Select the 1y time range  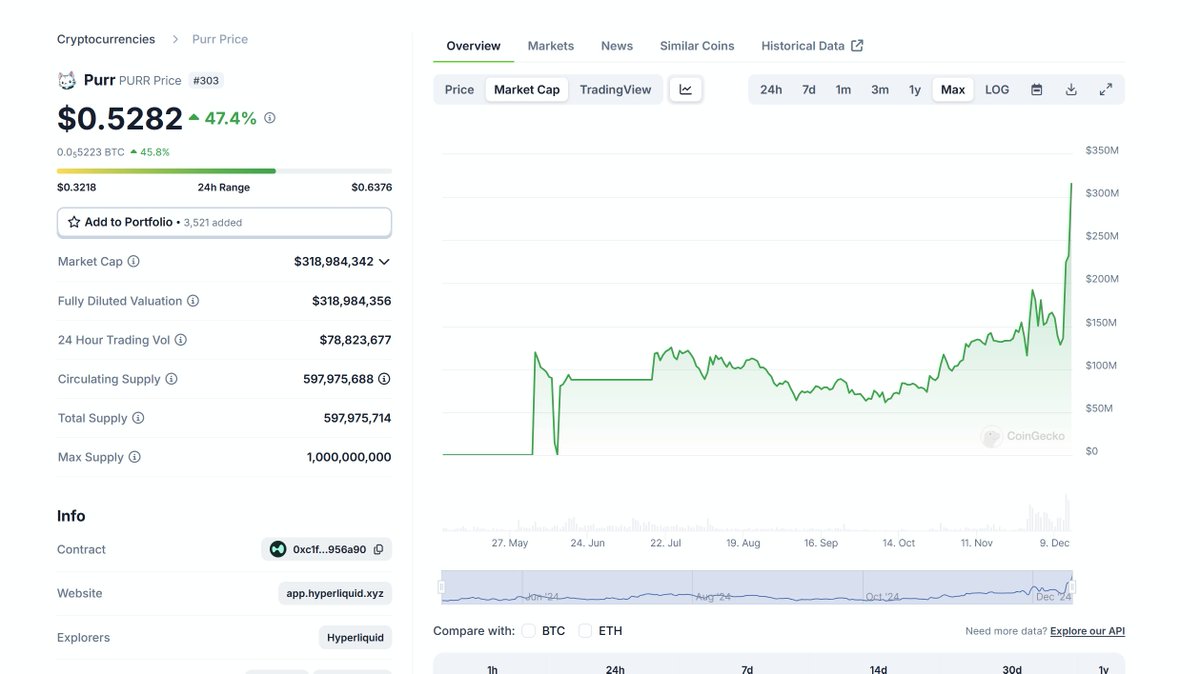pos(915,89)
